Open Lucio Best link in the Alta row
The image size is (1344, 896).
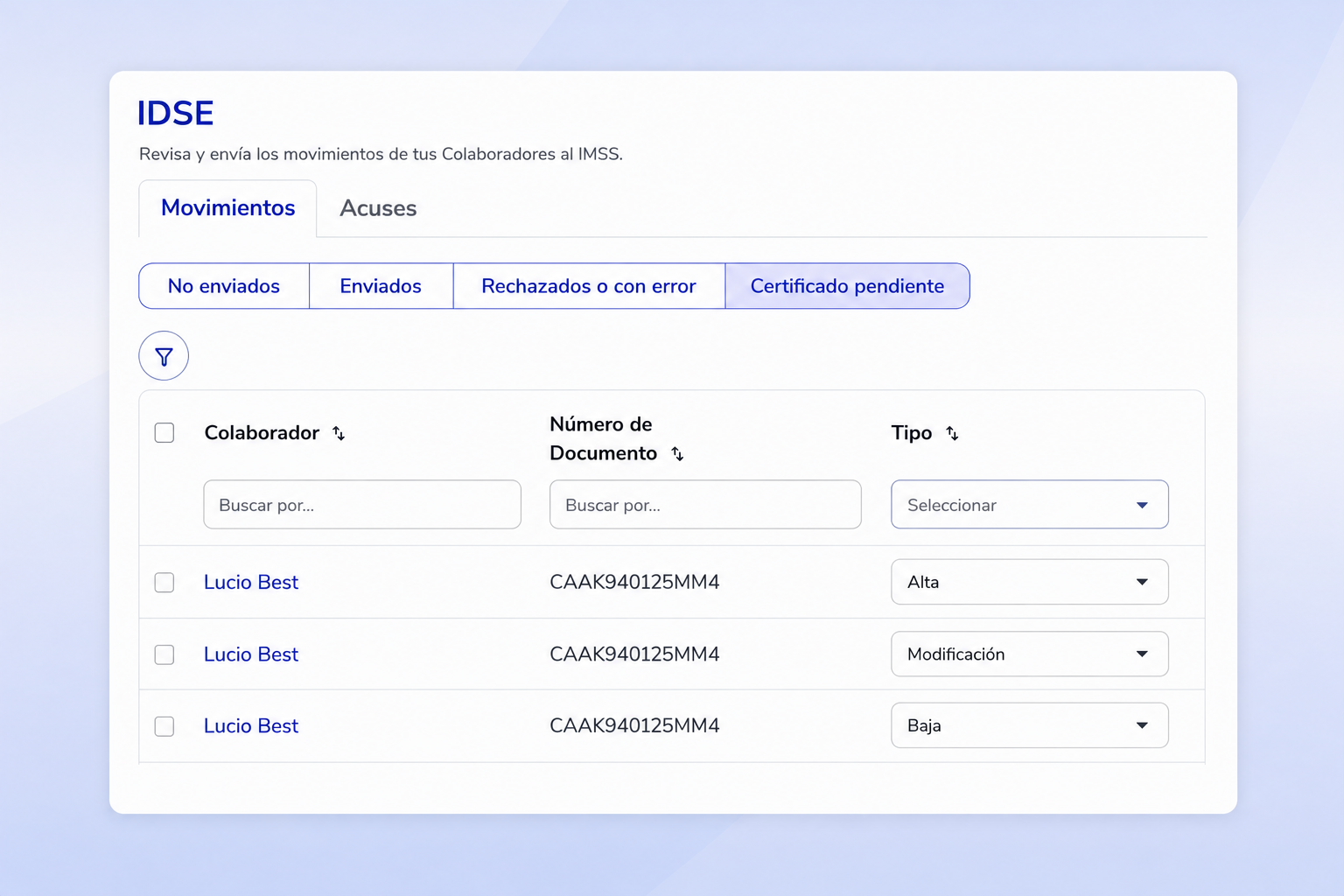click(251, 583)
